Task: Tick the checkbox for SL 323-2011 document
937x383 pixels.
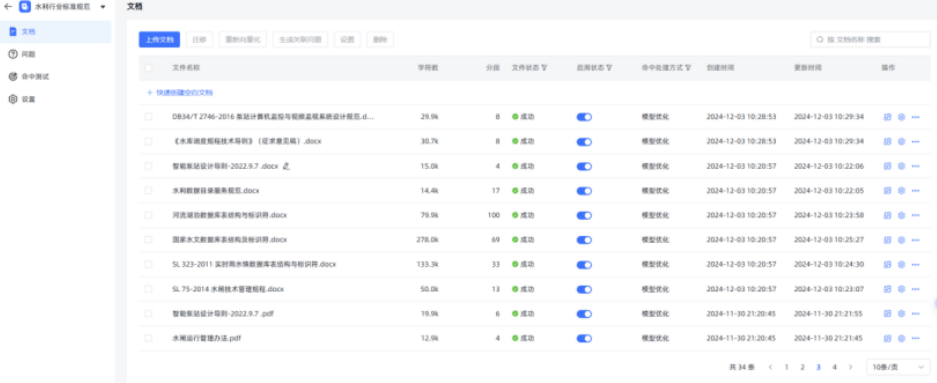Action: click(148, 264)
